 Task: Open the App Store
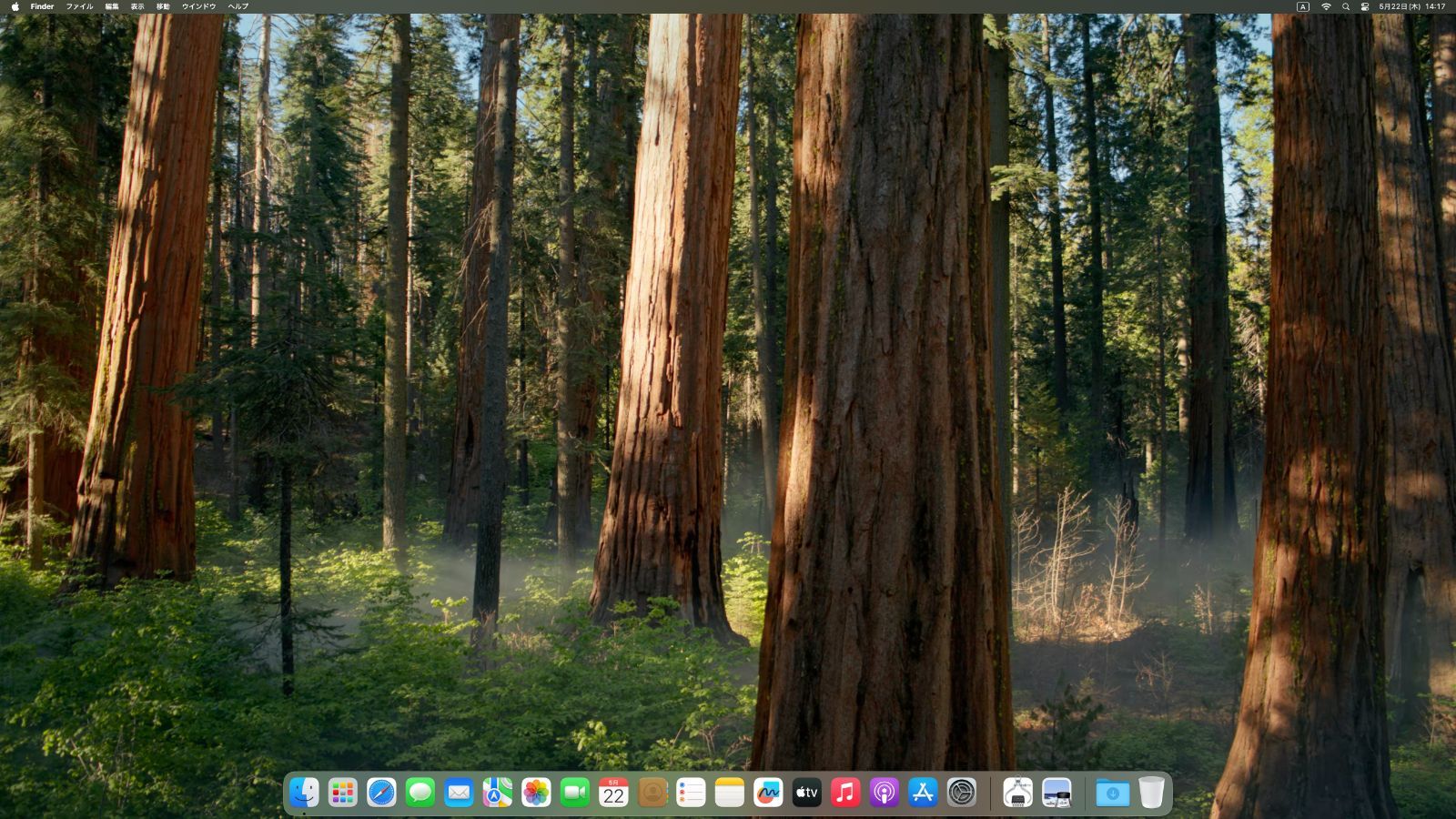(x=923, y=793)
